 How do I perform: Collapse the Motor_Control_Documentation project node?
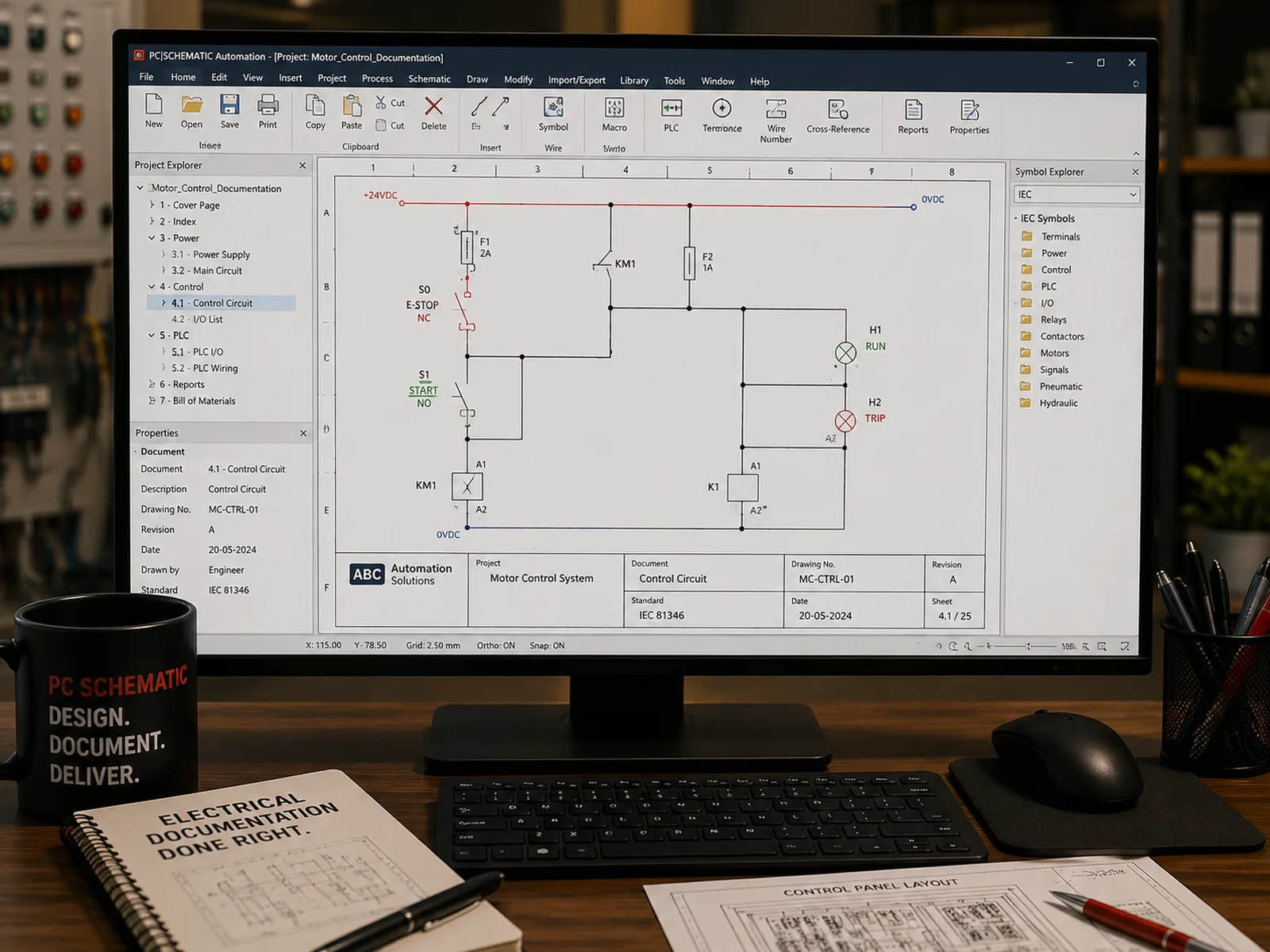(x=140, y=188)
